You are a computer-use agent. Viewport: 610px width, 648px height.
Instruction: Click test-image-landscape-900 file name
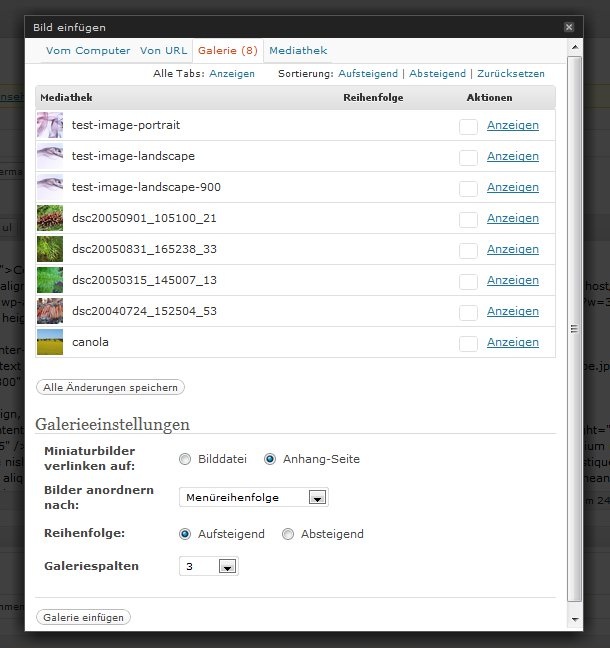146,187
